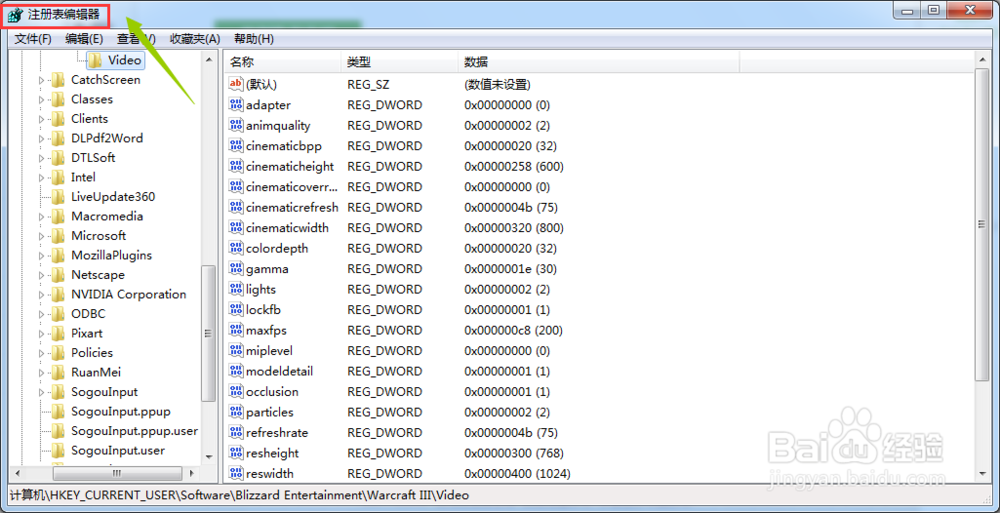Expand the Policies tree node
1000x513 pixels.
(41, 353)
